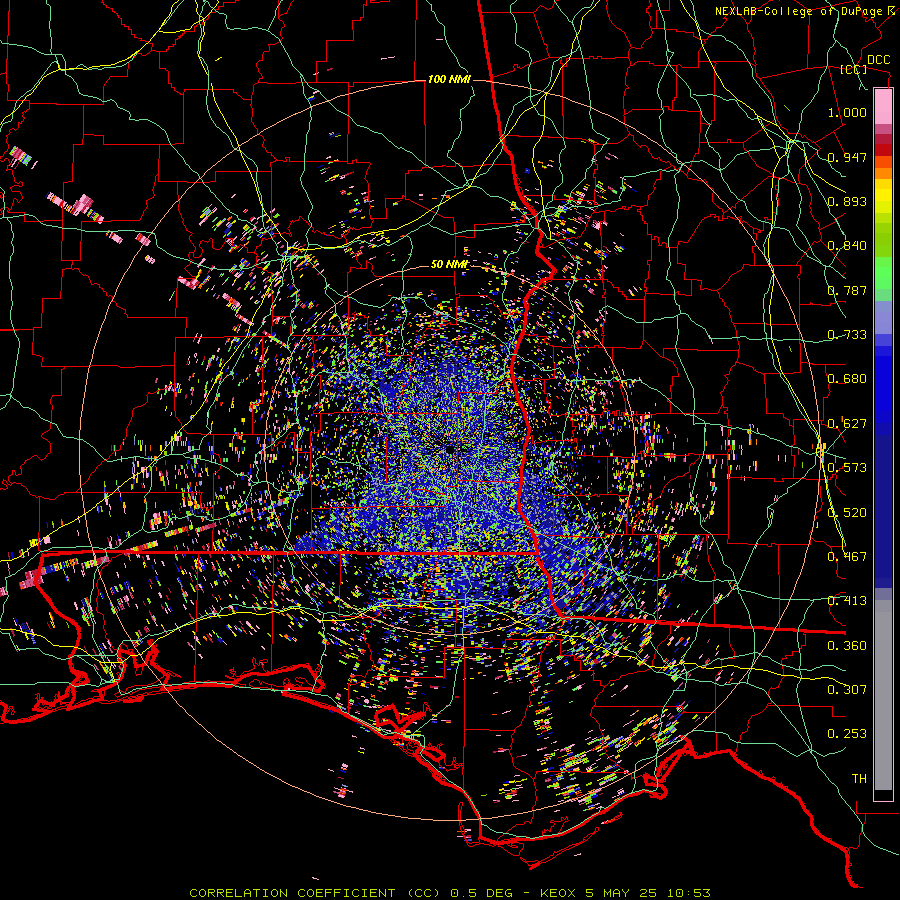Click the 1.000 value on the color scale

coord(847,112)
